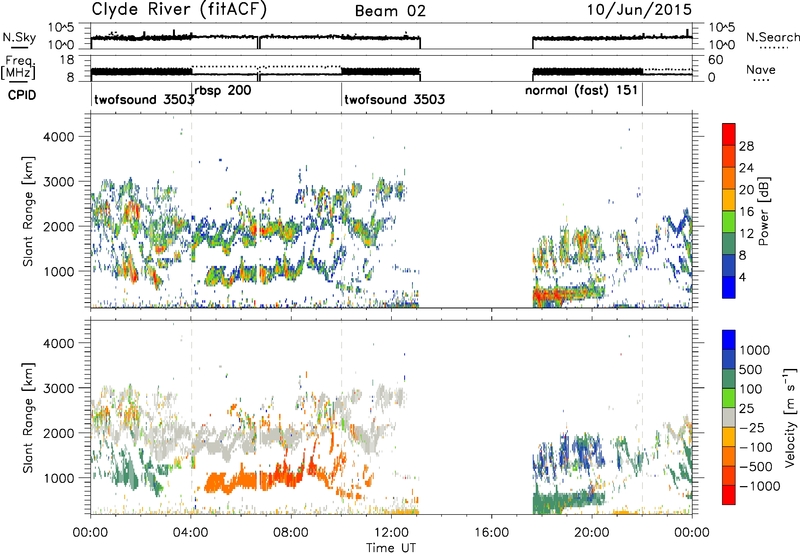Click the 'Clyde River (fitACF)' title text
The height and width of the screenshot is (554, 800).
tap(179, 9)
